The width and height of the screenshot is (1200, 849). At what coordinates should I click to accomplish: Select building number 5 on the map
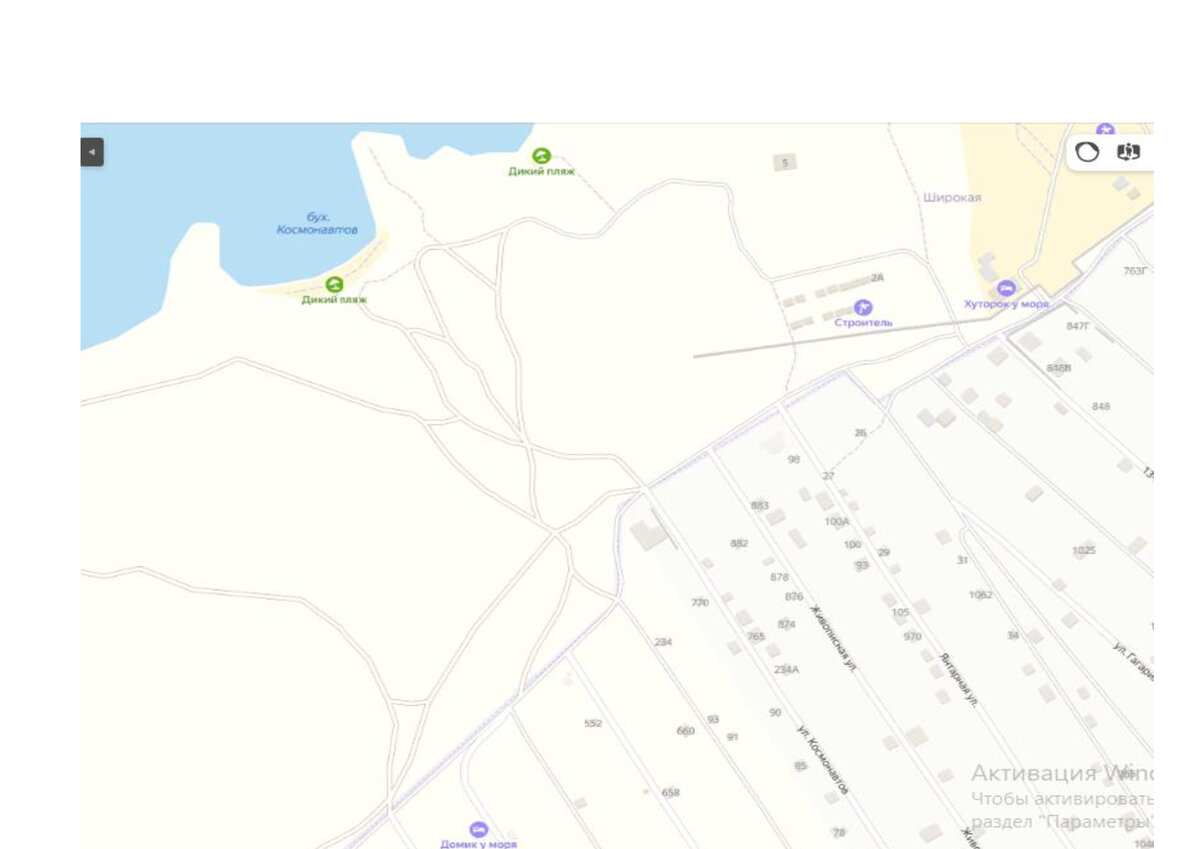coord(786,162)
